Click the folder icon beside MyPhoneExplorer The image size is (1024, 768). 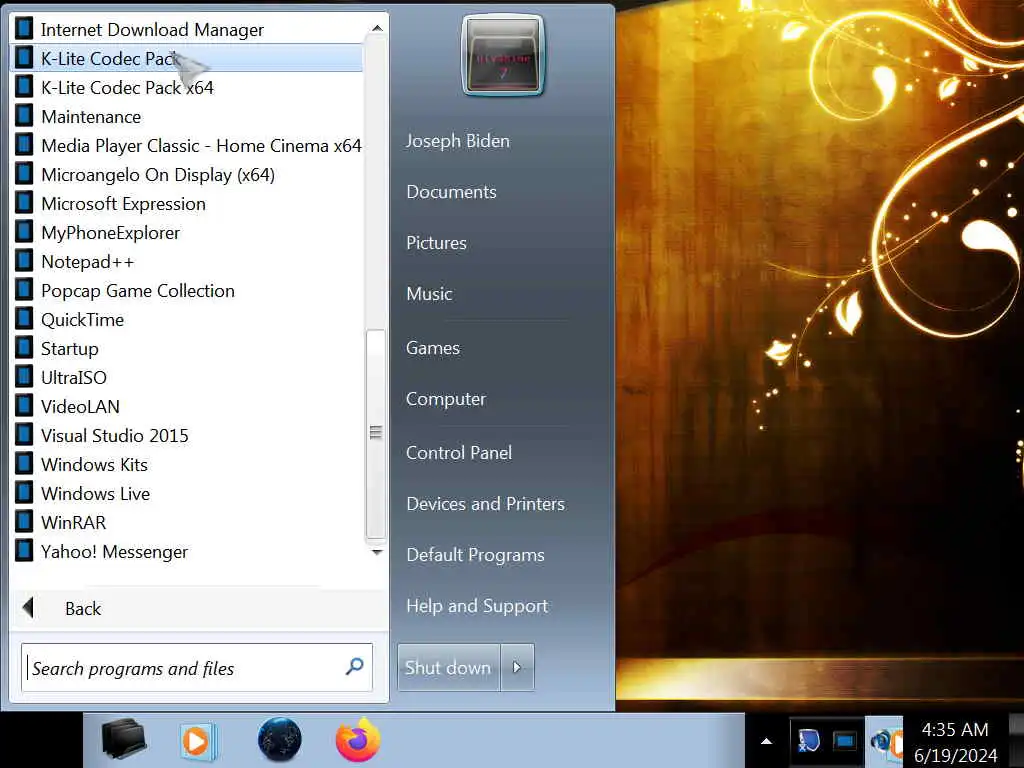tap(24, 232)
